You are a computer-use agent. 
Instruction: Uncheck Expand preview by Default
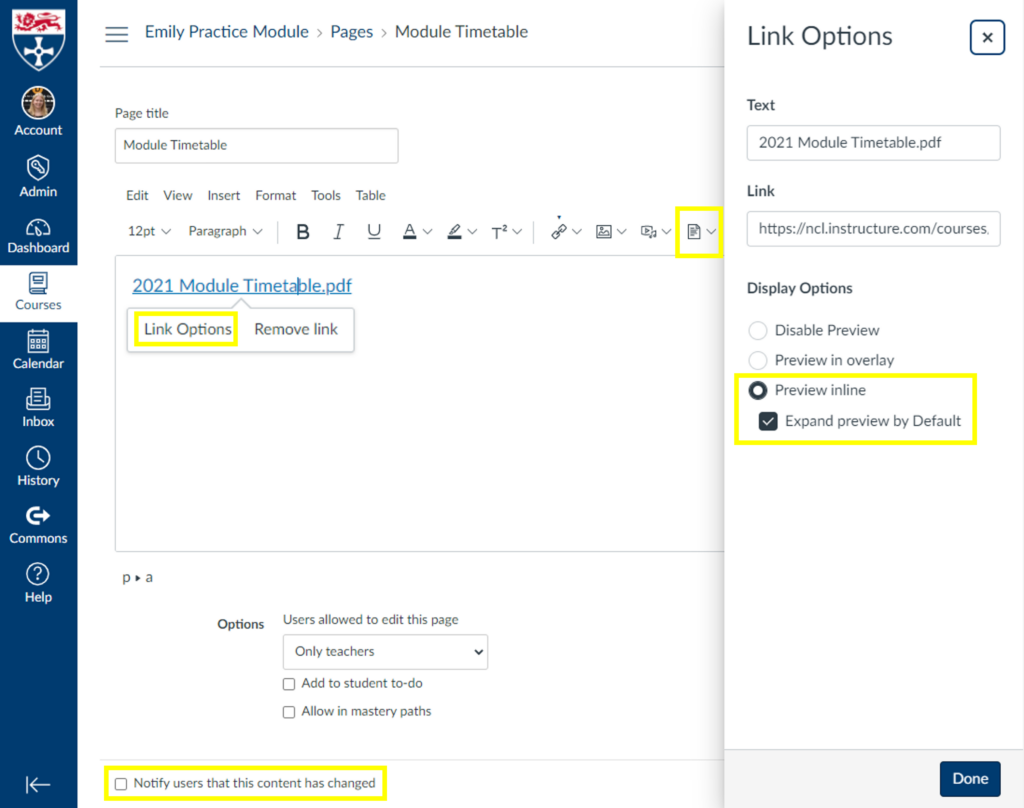click(x=768, y=421)
